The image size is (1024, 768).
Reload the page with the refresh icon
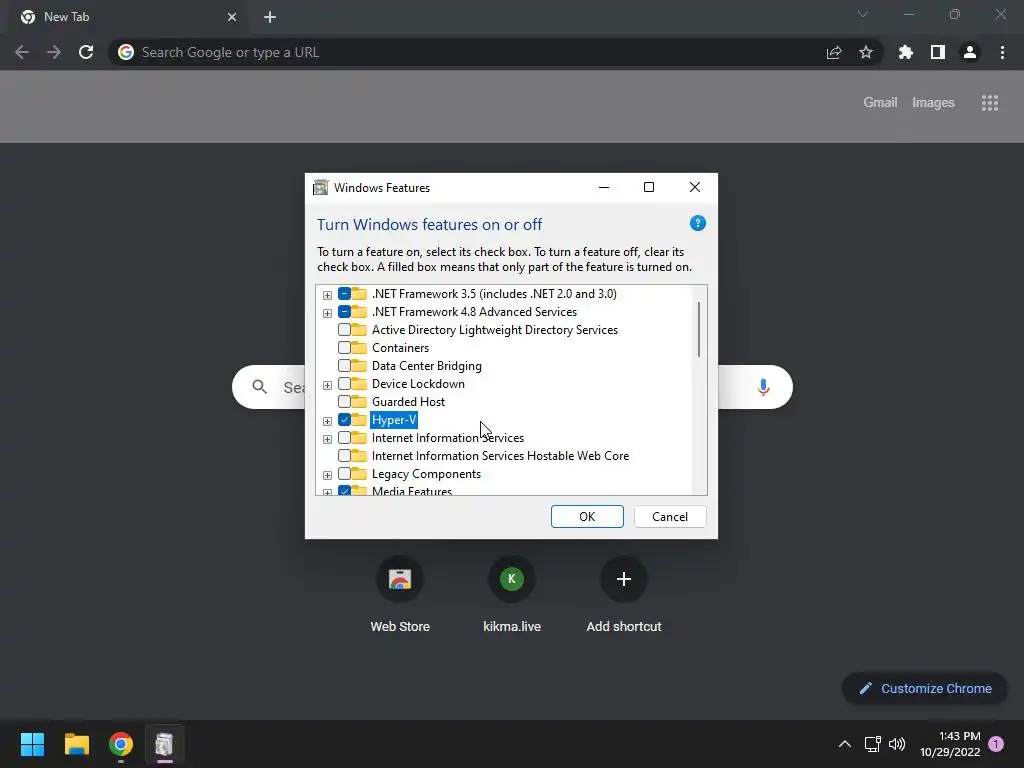[x=86, y=52]
